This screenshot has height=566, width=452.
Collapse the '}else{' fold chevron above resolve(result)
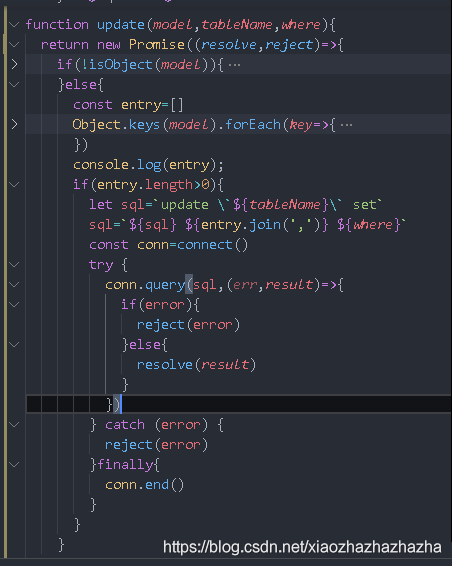tap(14, 345)
